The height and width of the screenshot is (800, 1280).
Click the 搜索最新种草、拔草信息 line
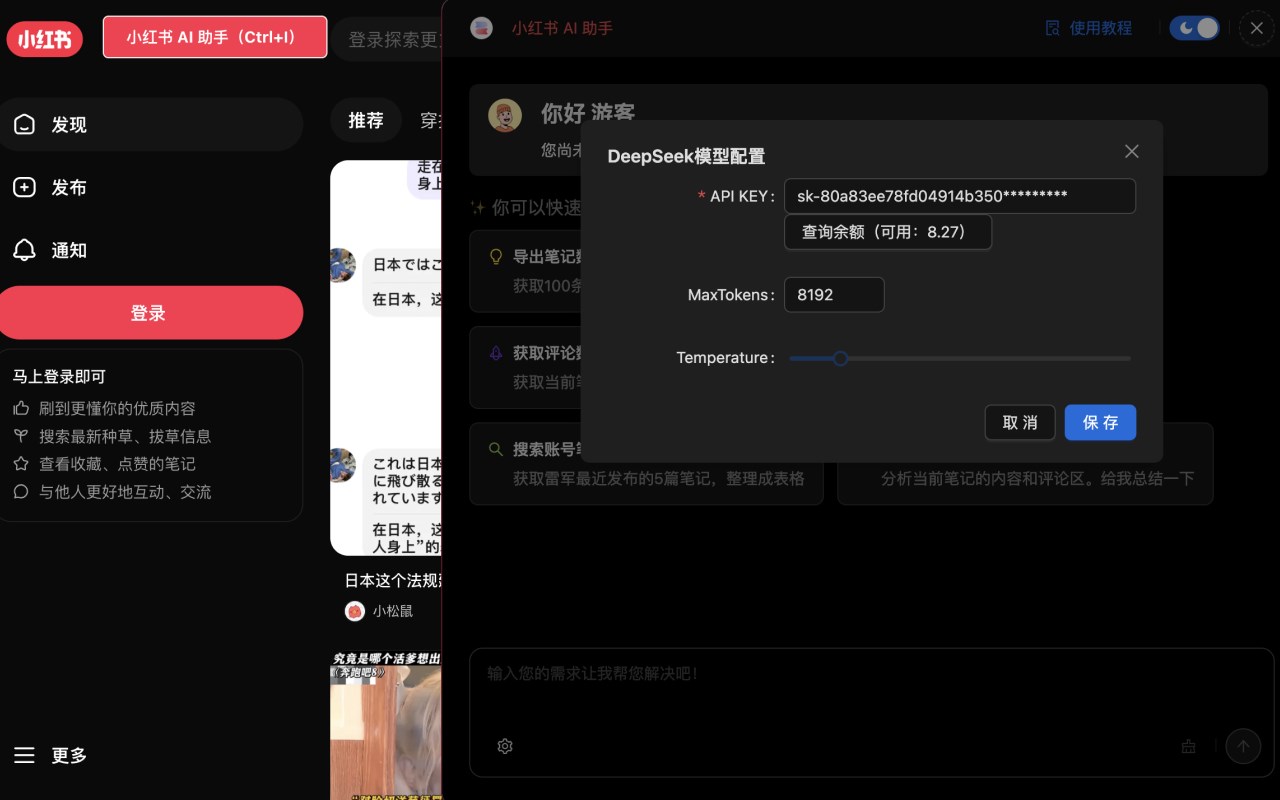[125, 436]
